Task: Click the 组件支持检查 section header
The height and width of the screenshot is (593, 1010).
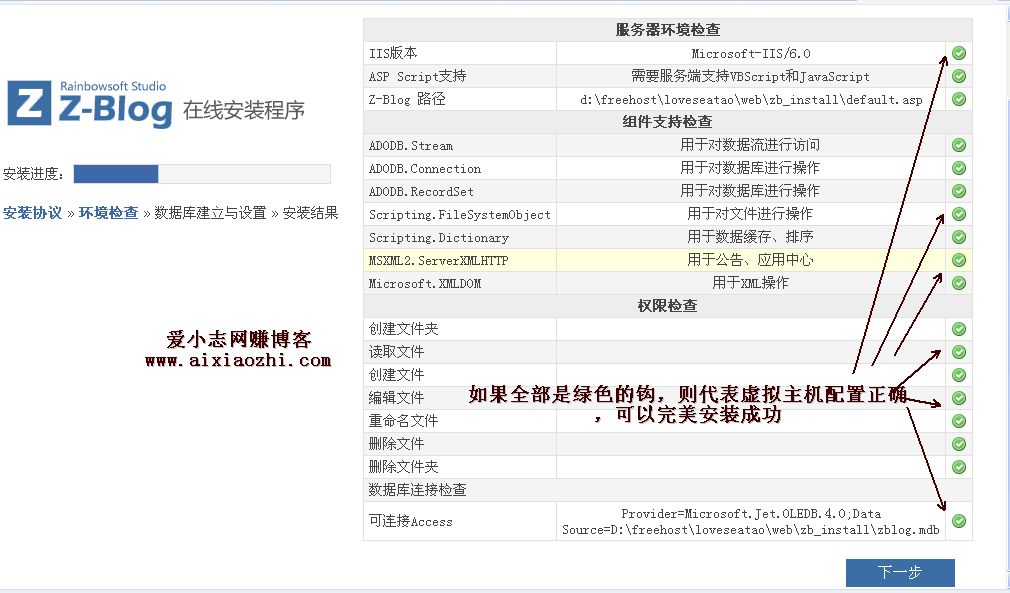Action: click(x=667, y=122)
